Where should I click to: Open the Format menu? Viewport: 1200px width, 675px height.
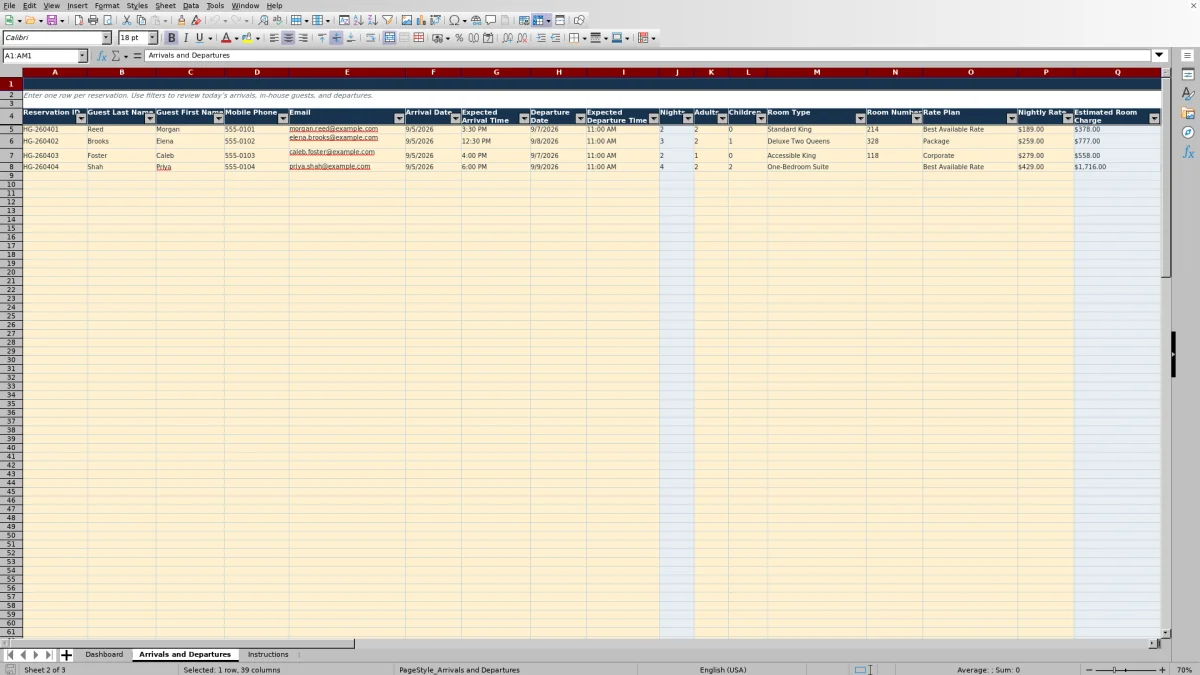point(107,6)
